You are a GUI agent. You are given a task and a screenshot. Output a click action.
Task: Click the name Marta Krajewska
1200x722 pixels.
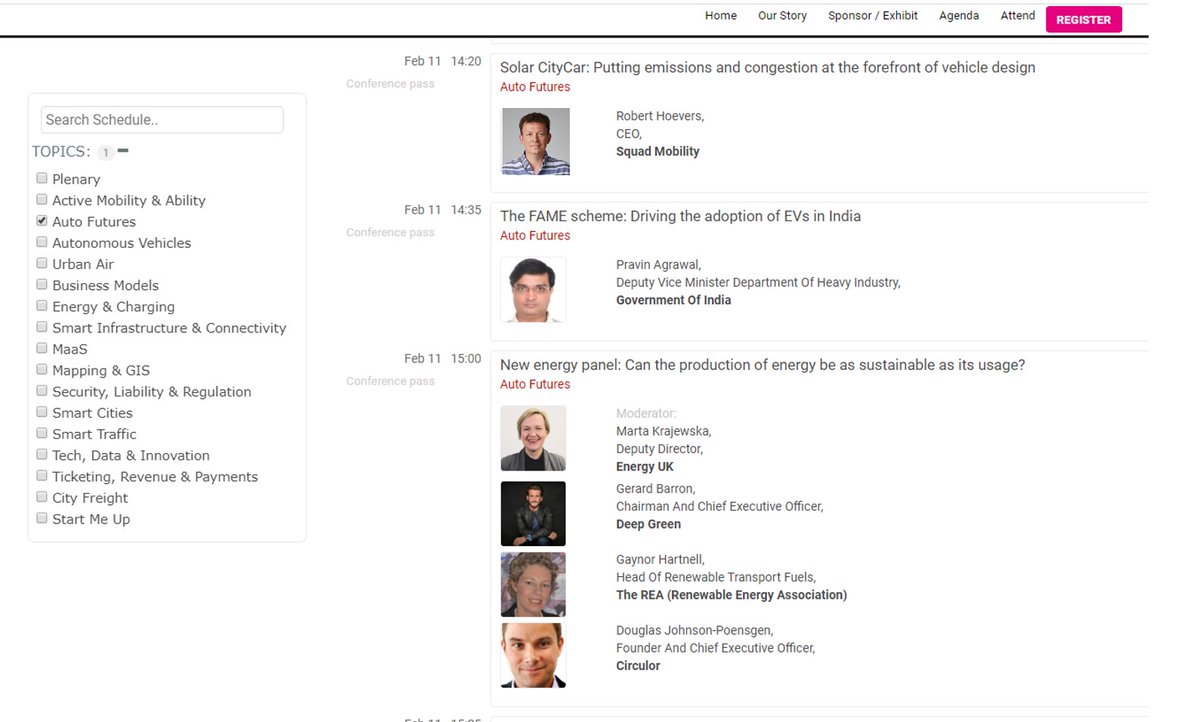pyautogui.click(x=663, y=432)
